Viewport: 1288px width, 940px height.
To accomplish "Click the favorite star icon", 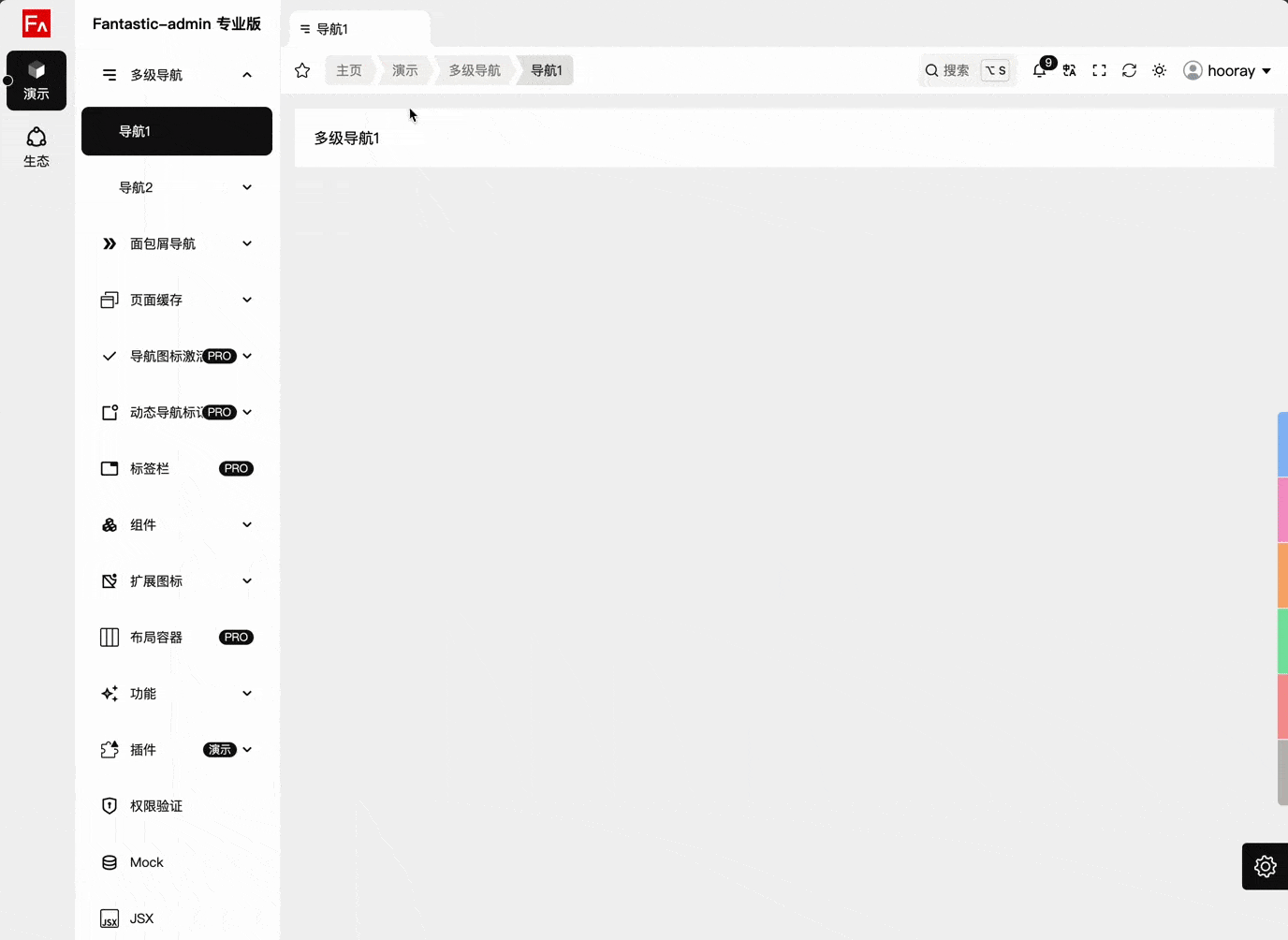I will [x=302, y=70].
